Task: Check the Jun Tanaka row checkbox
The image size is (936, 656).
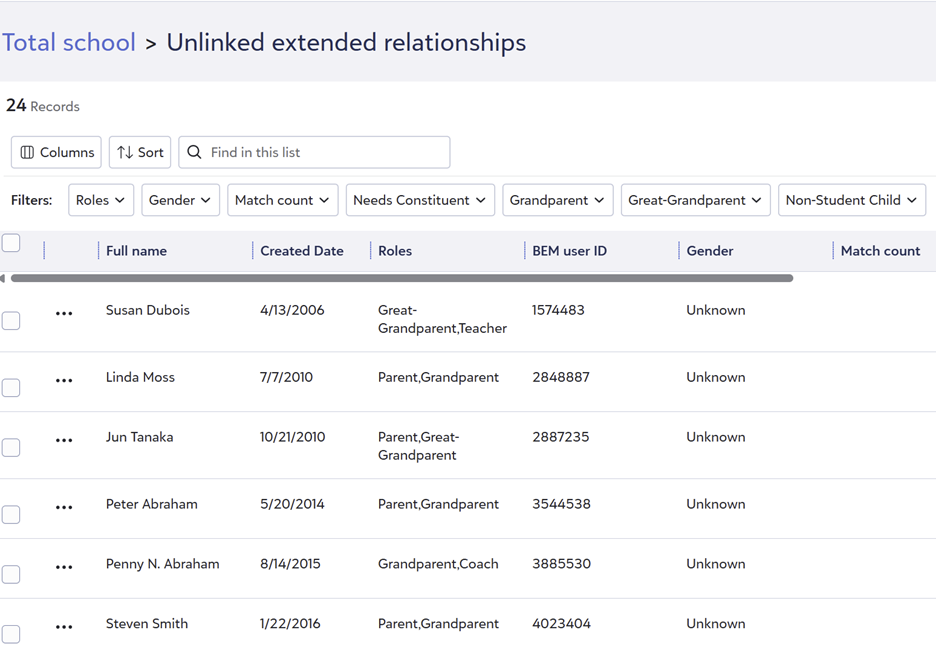Action: tap(11, 447)
